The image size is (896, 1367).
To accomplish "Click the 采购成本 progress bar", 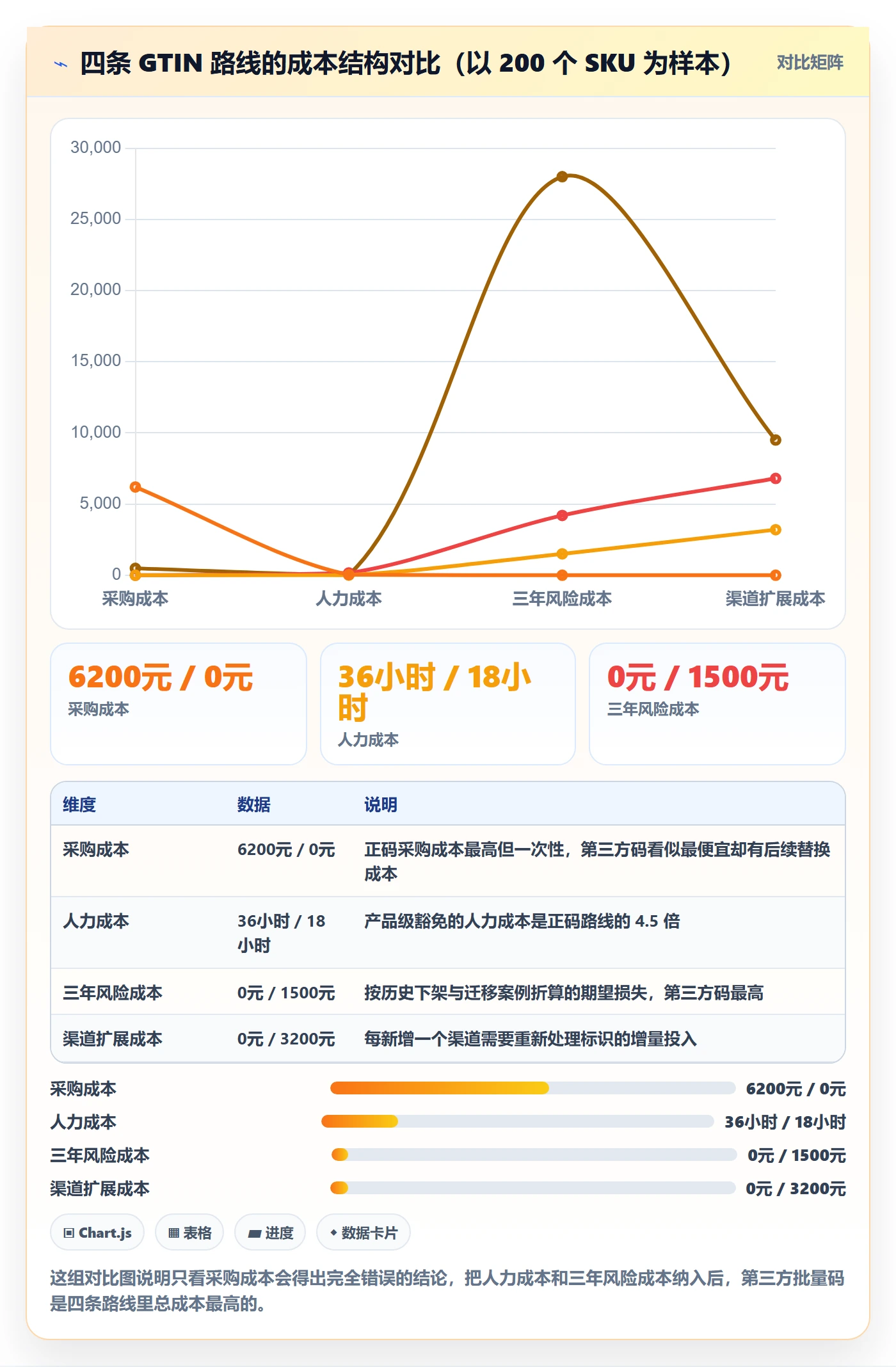I will [x=532, y=1088].
